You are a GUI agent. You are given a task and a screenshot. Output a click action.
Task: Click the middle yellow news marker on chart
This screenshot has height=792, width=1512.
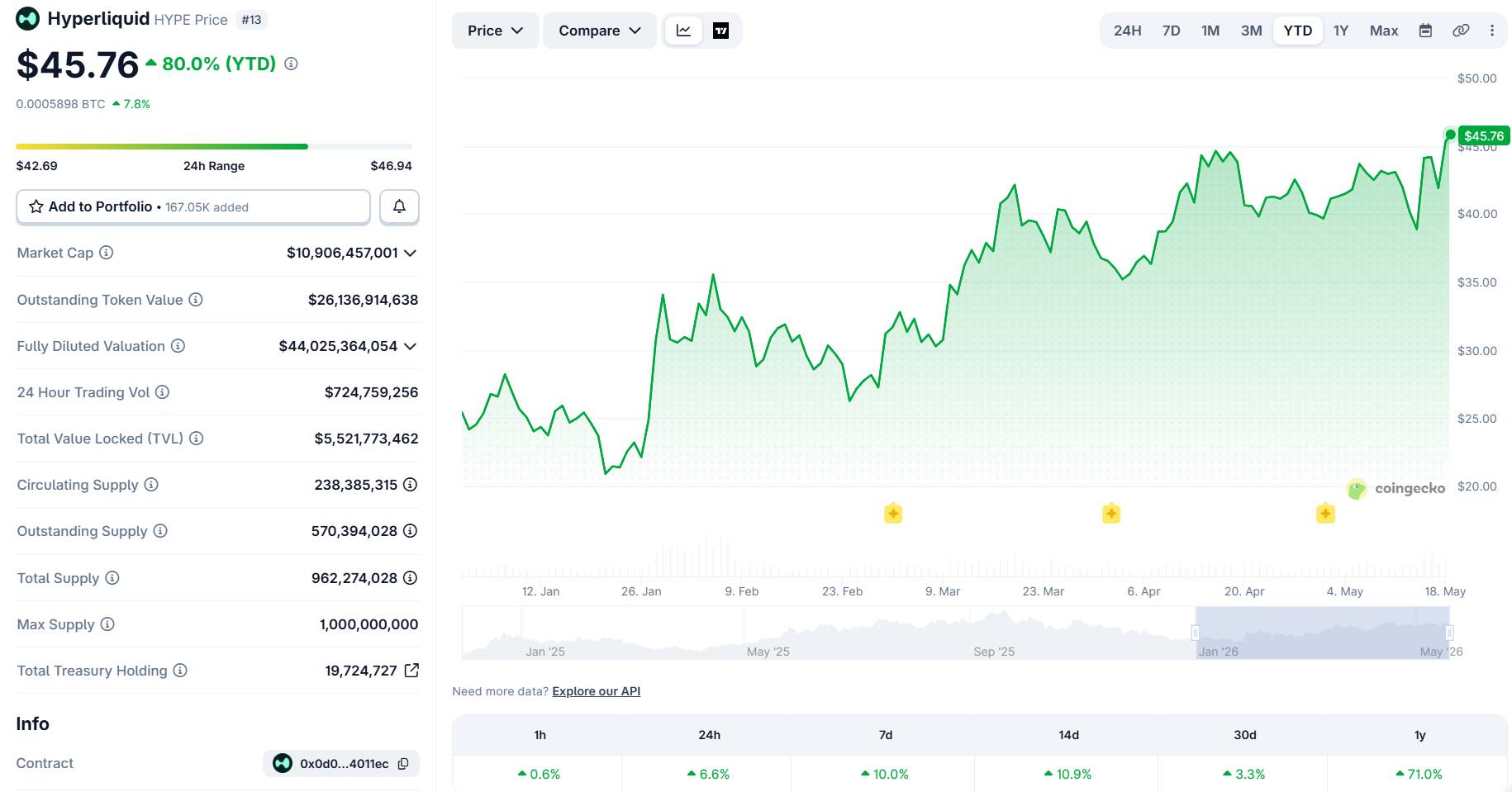tap(1111, 514)
